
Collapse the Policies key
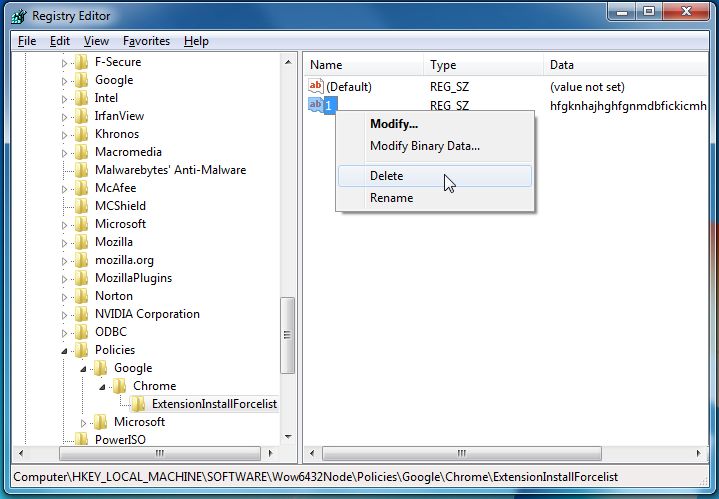[x=64, y=351]
